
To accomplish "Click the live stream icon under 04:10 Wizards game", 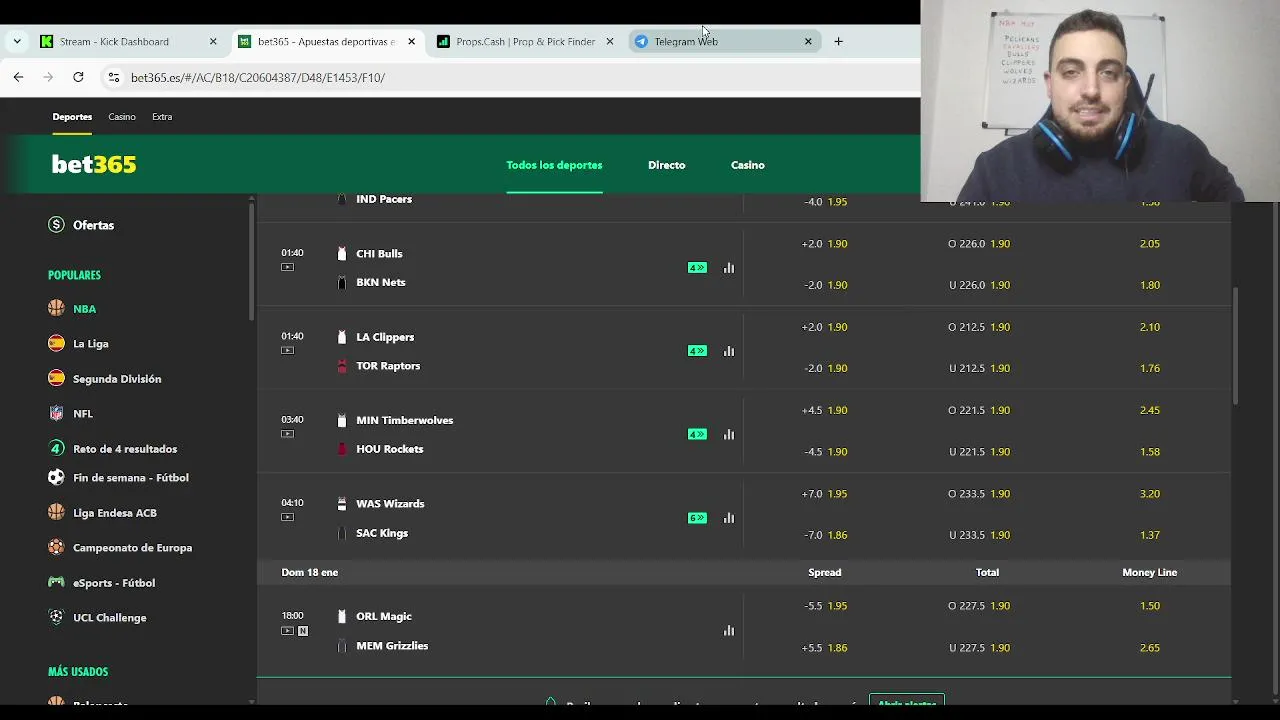I will 288,517.
